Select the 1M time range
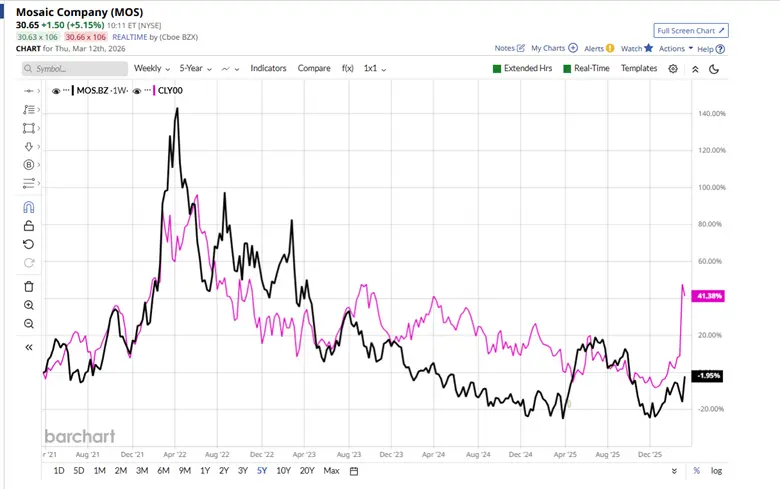 pyautogui.click(x=99, y=471)
